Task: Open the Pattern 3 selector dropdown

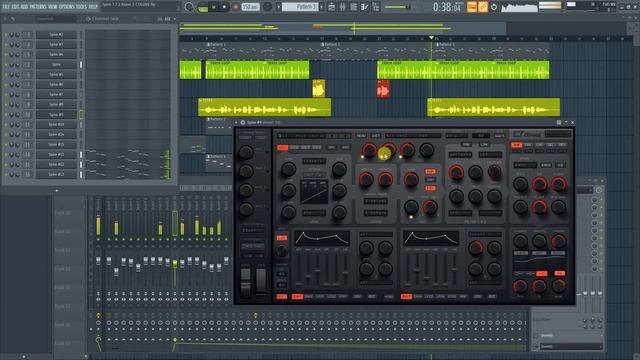Action: click(x=300, y=7)
